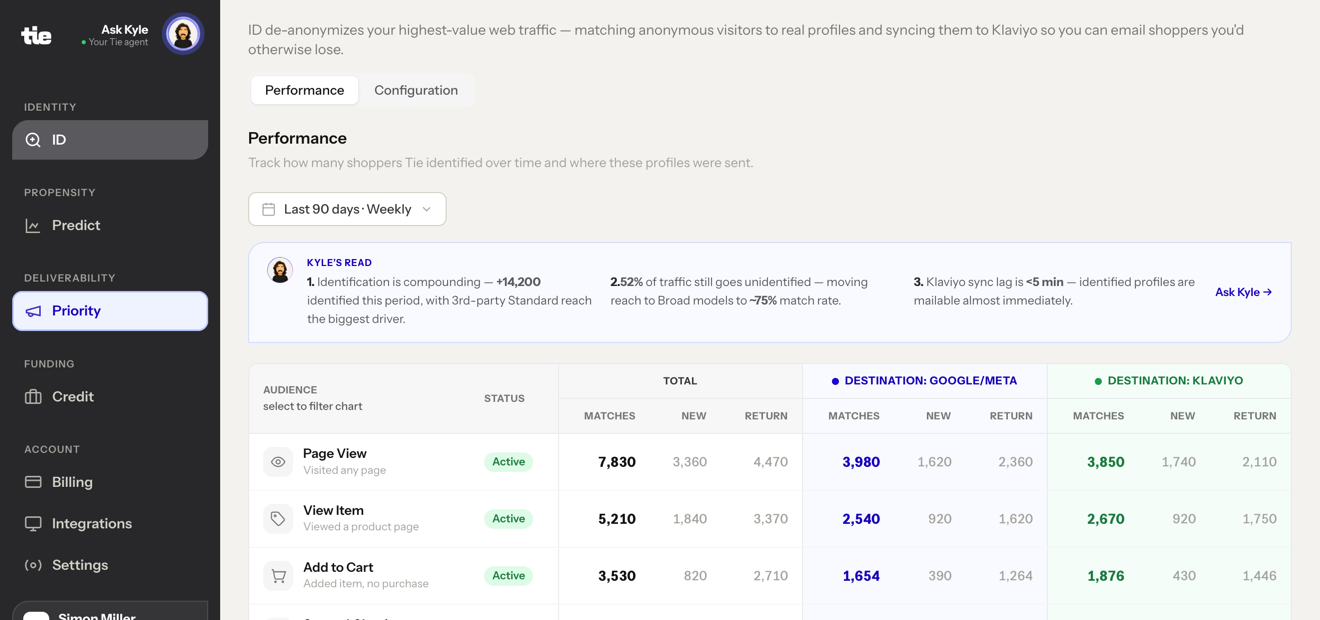Click Ask Kyle text in sidebar
Image resolution: width=1320 pixels, height=620 pixels.
click(x=125, y=29)
